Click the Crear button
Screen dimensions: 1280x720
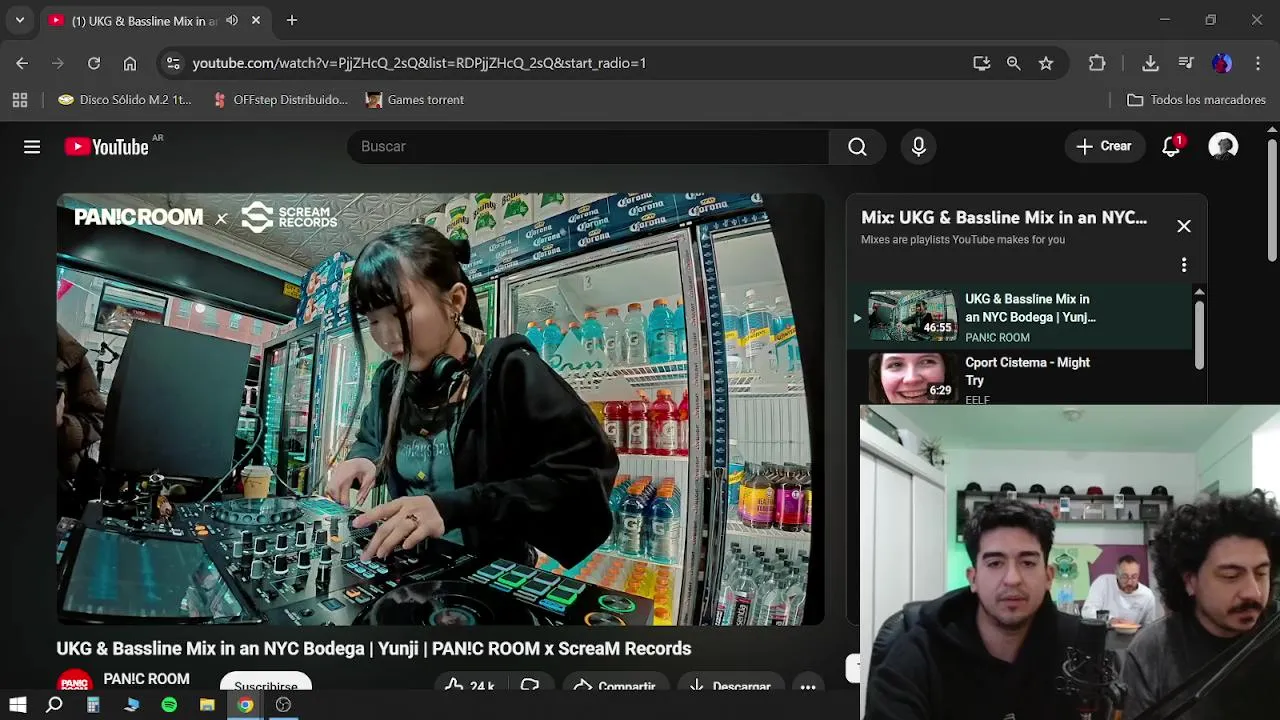1104,147
